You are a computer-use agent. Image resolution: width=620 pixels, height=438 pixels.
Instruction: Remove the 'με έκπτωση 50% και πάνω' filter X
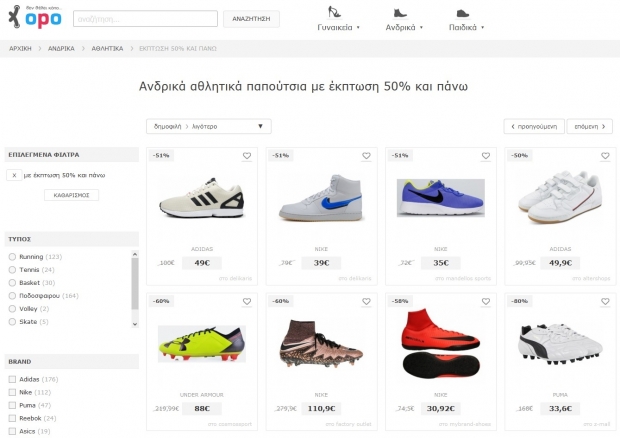point(14,175)
